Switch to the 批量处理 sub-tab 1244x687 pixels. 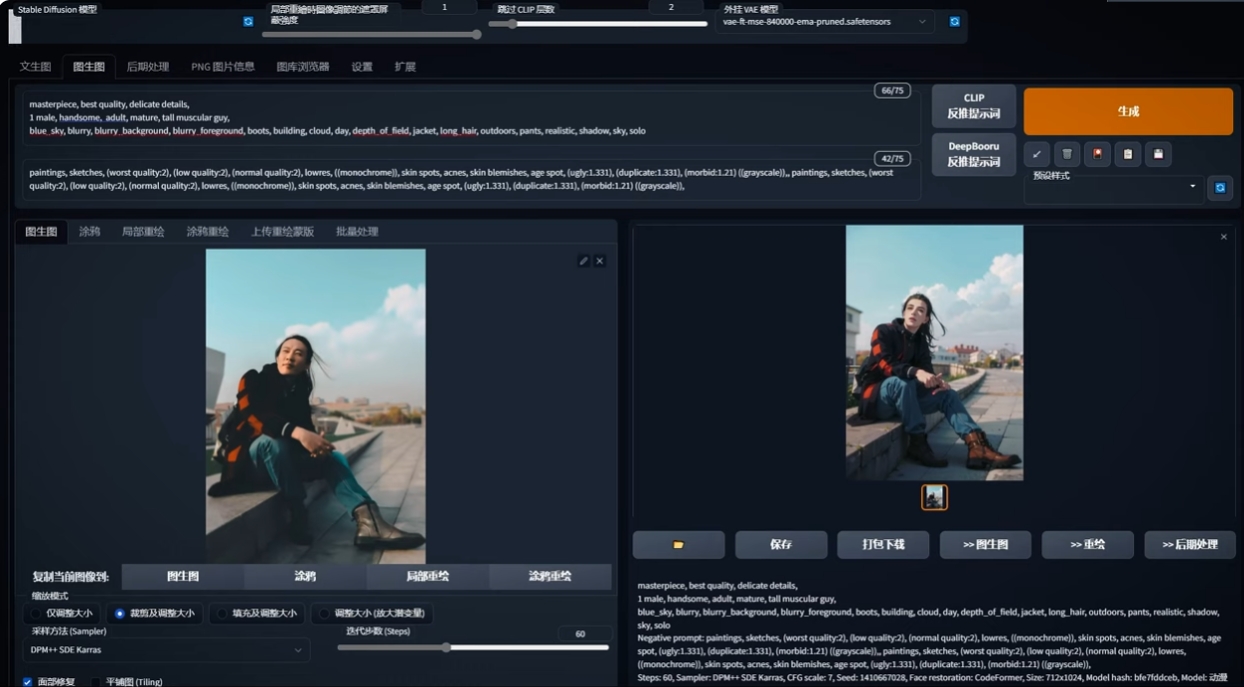tap(357, 231)
